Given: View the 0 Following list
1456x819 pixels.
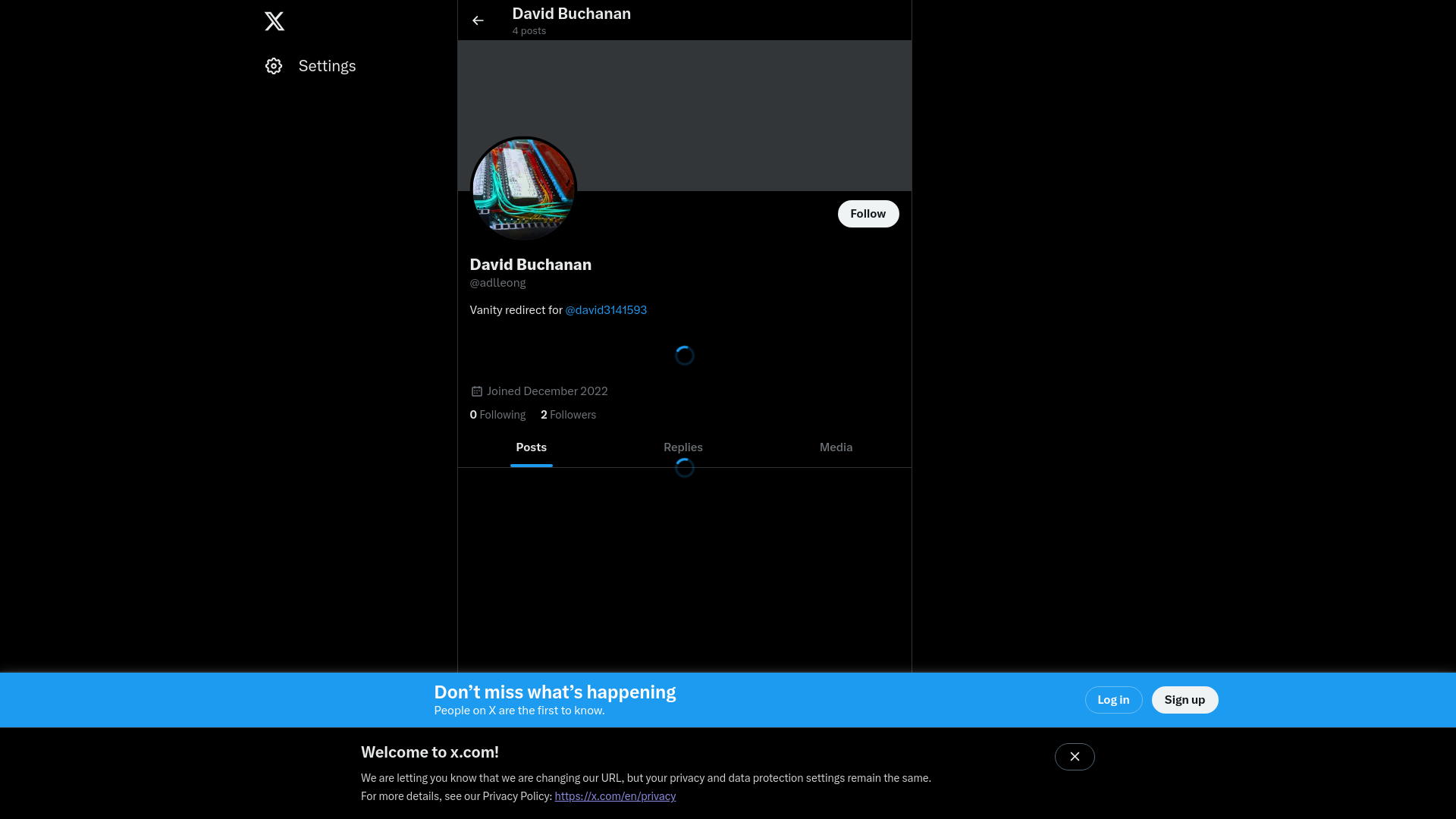Looking at the screenshot, I should point(497,415).
